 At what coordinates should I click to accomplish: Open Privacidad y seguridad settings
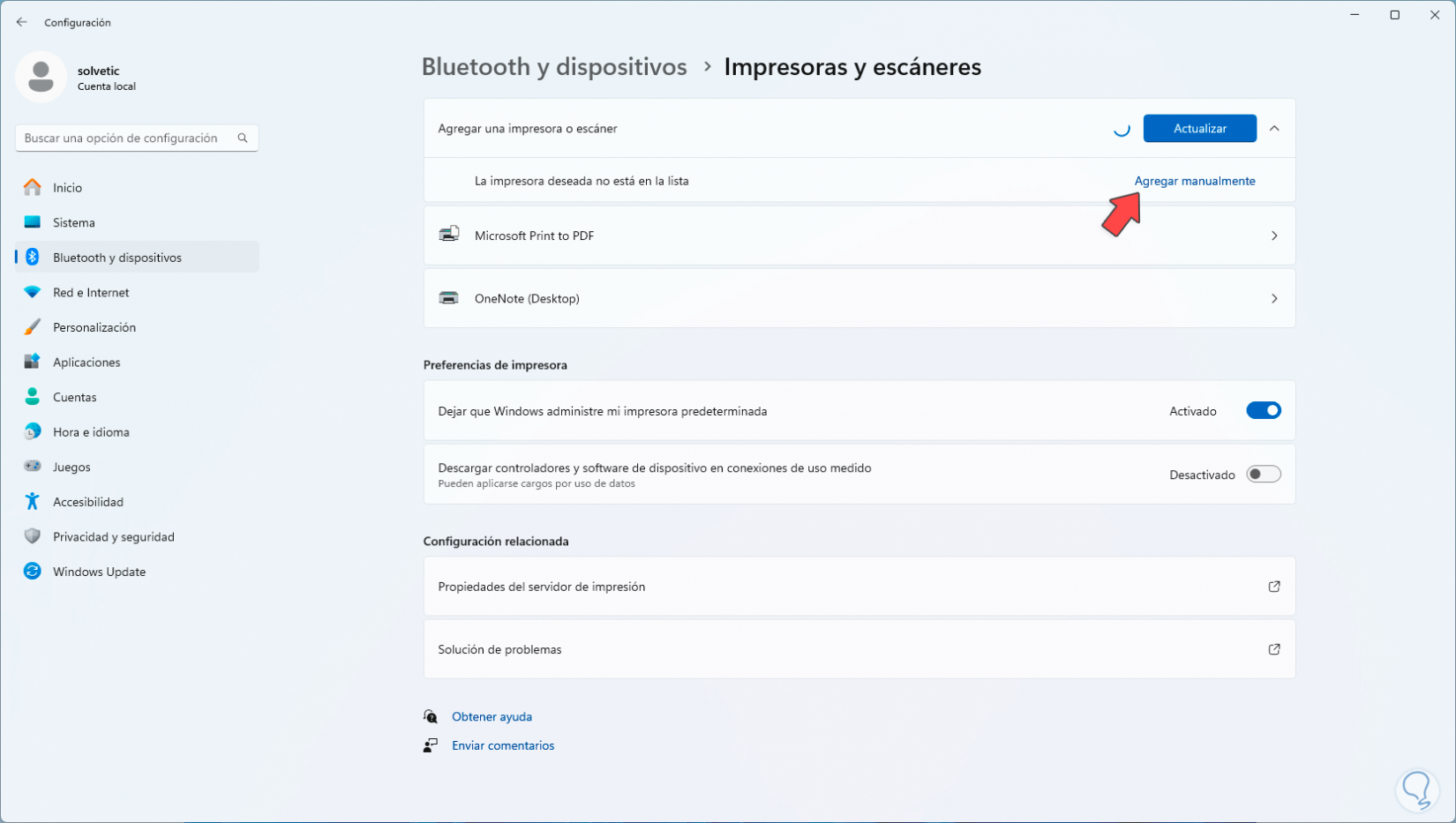tap(113, 535)
